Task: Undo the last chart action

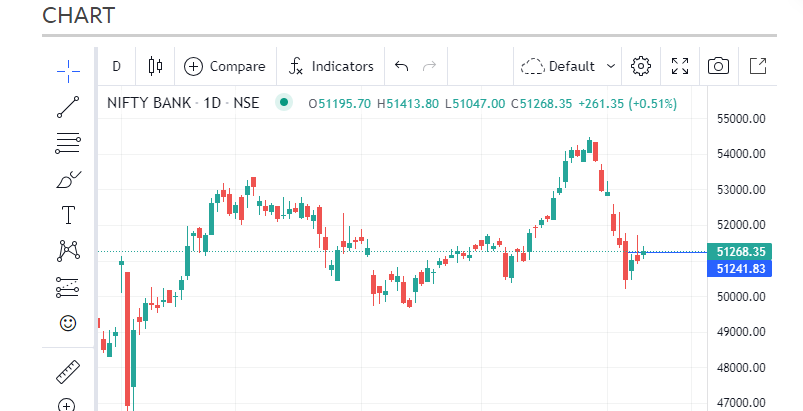Action: [x=402, y=67]
